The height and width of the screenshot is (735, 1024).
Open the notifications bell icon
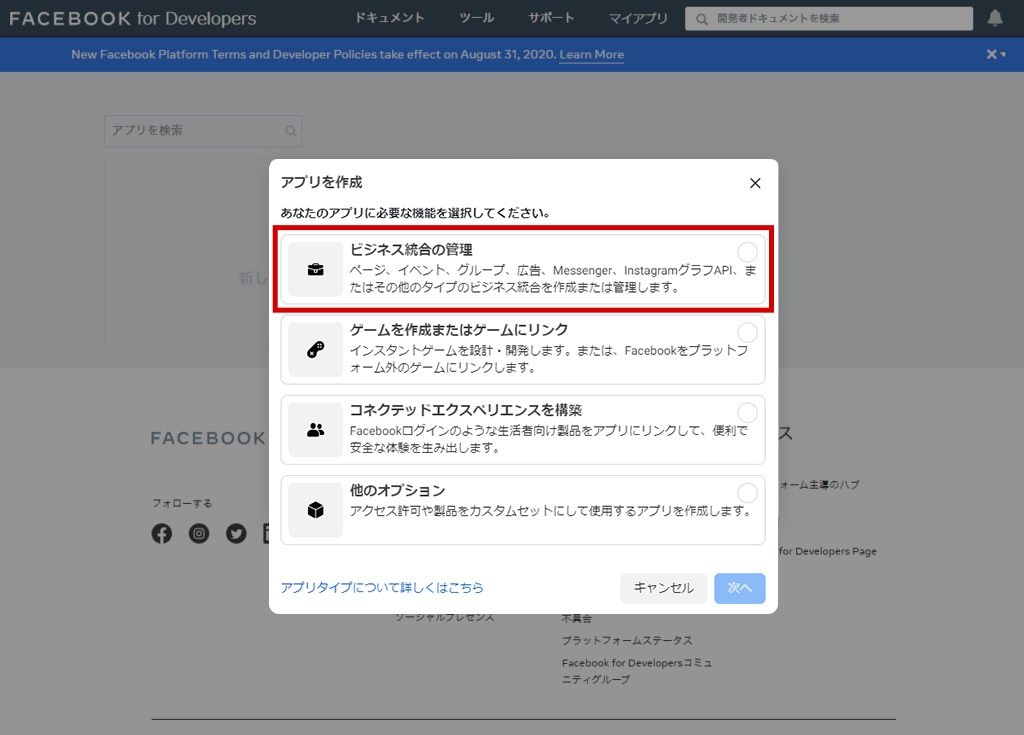click(995, 18)
